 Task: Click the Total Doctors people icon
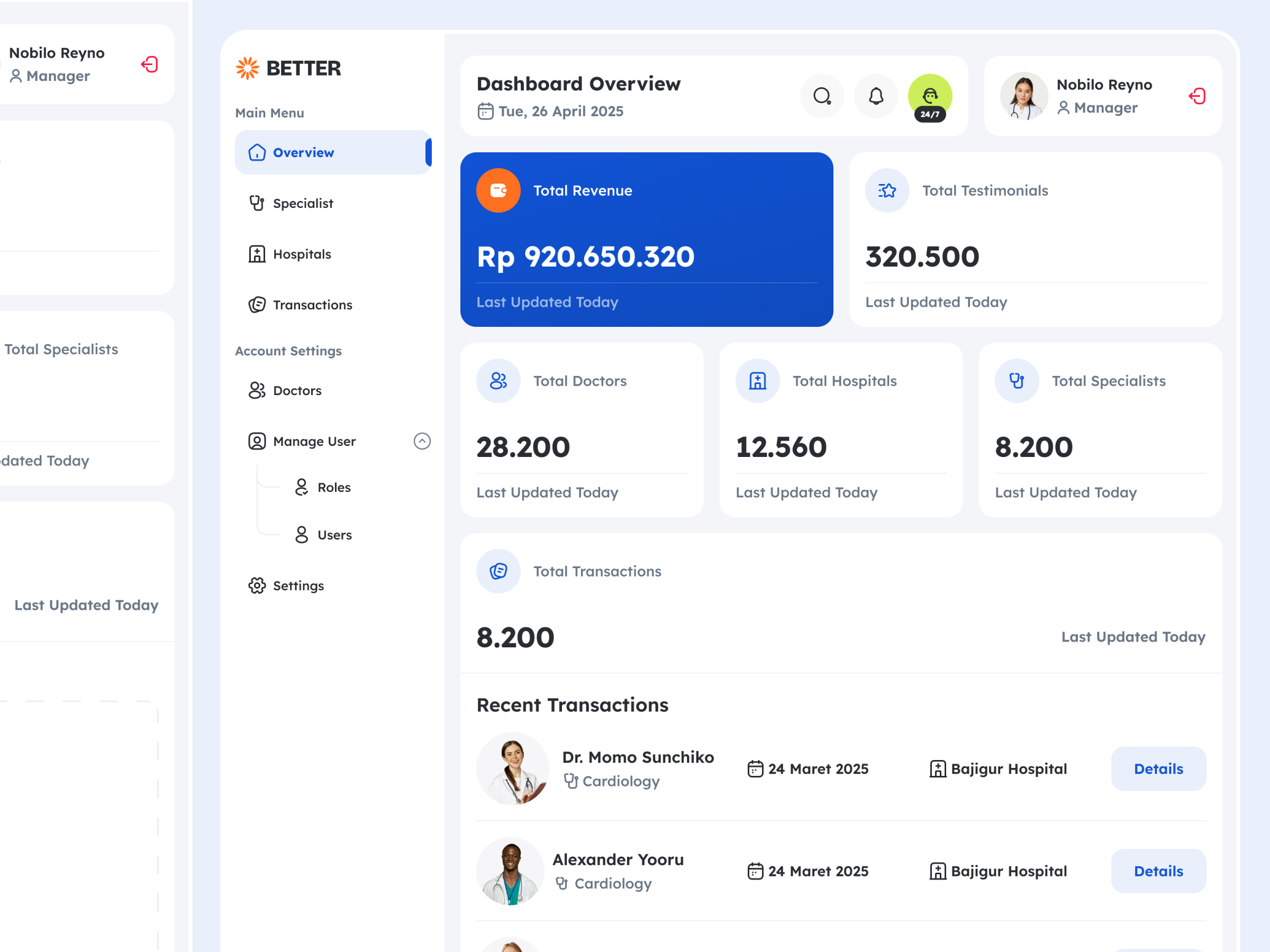[x=498, y=381]
